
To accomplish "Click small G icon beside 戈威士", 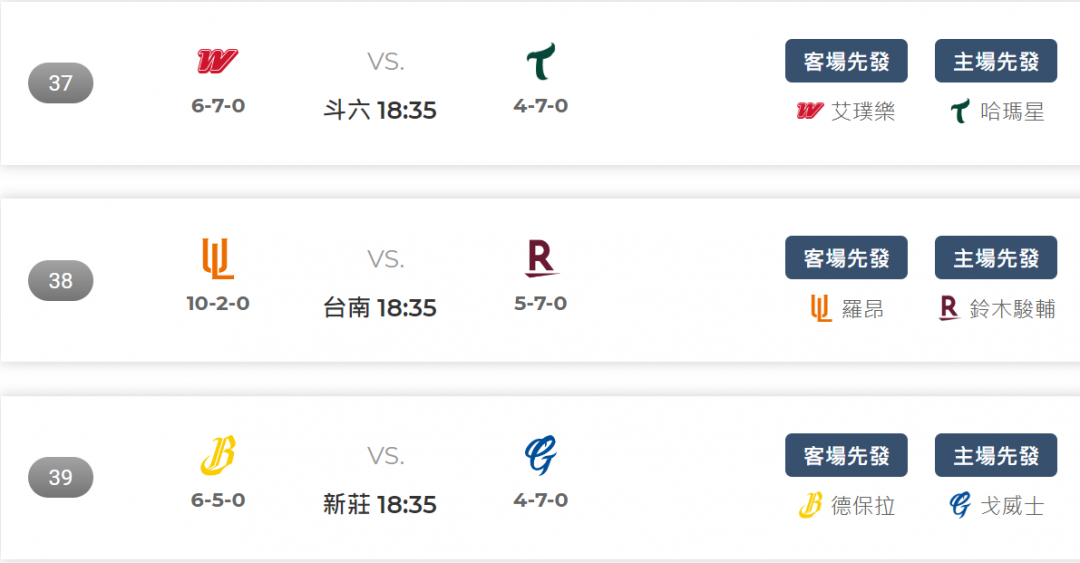I will pos(959,505).
